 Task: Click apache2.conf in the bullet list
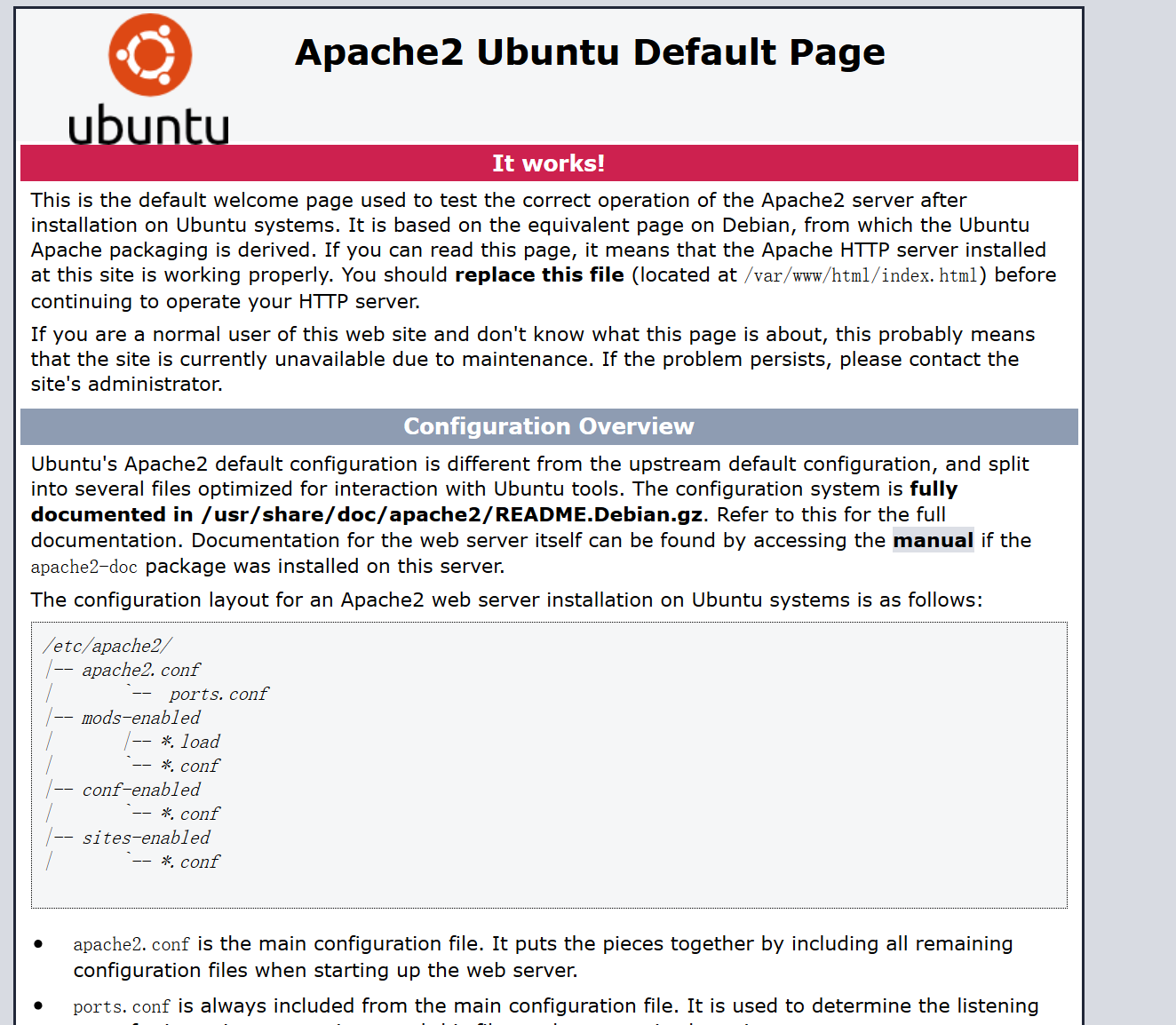tap(131, 944)
